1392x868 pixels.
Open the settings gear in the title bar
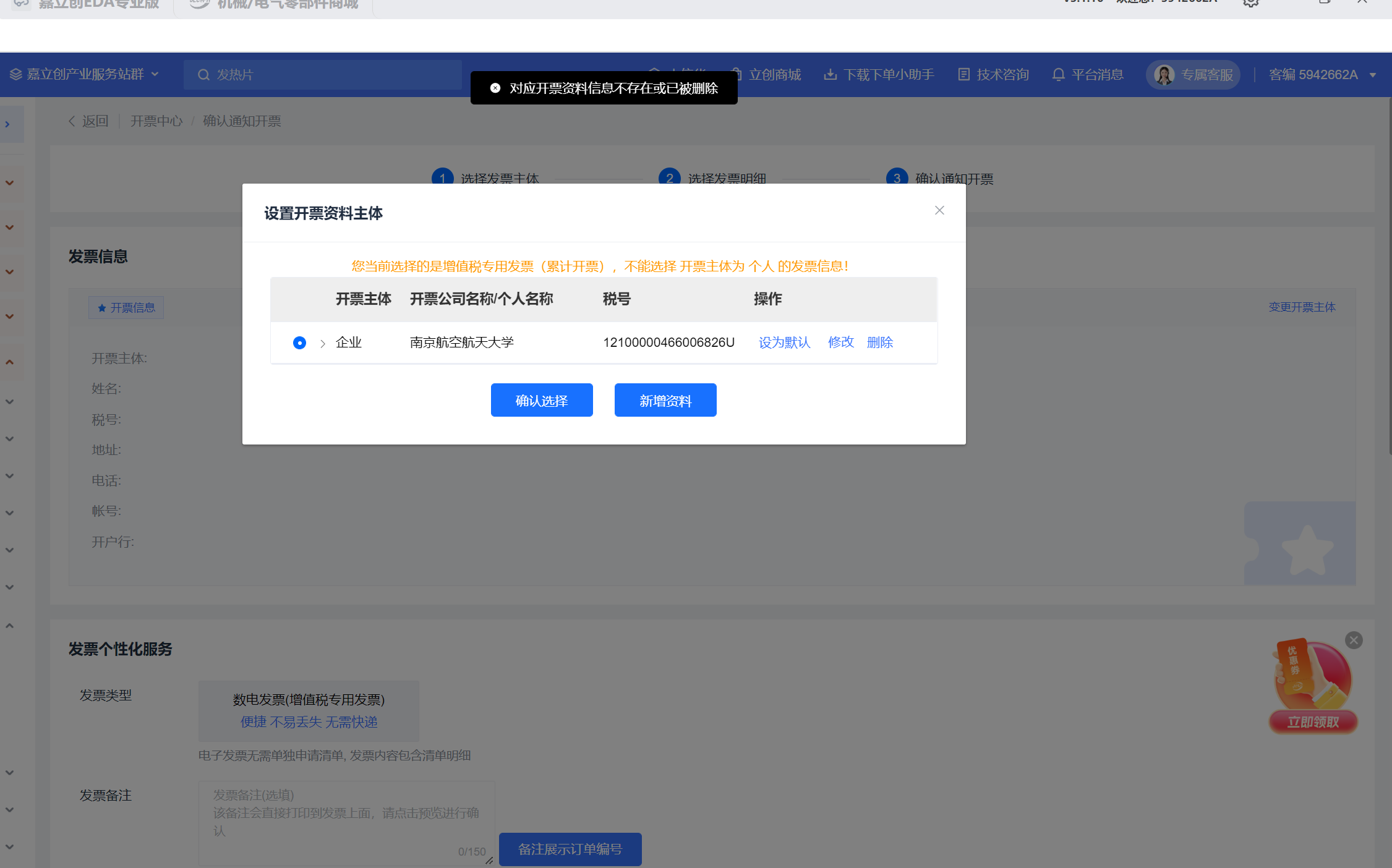tap(1251, 2)
